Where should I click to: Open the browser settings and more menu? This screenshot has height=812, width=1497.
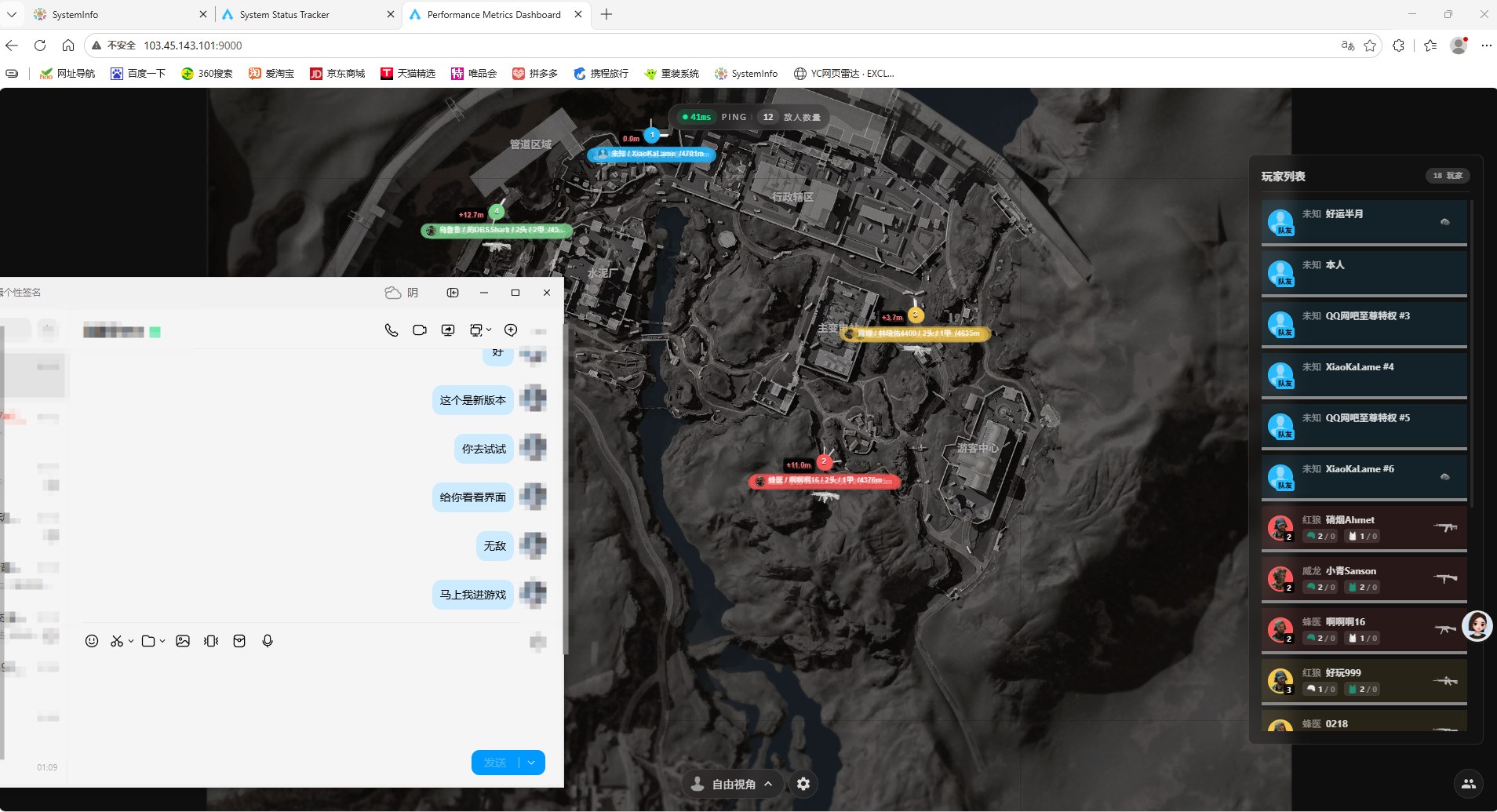[1486, 46]
